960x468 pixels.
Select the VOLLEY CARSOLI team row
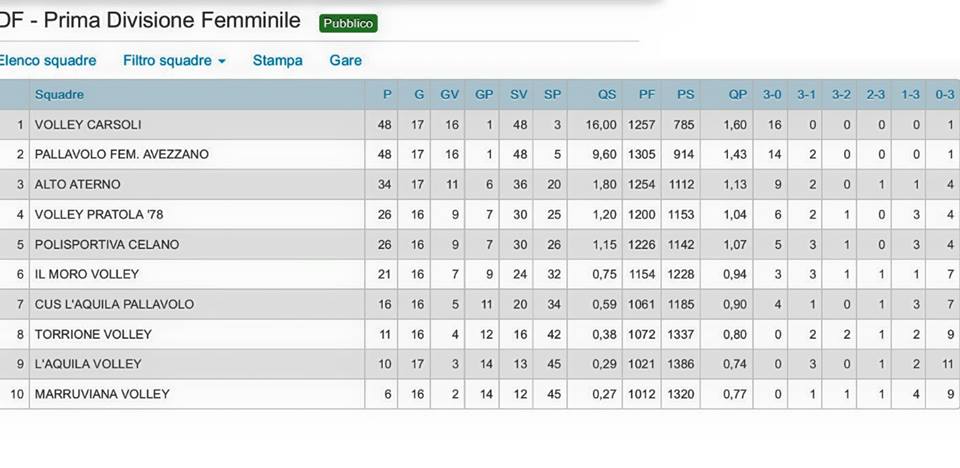480,125
